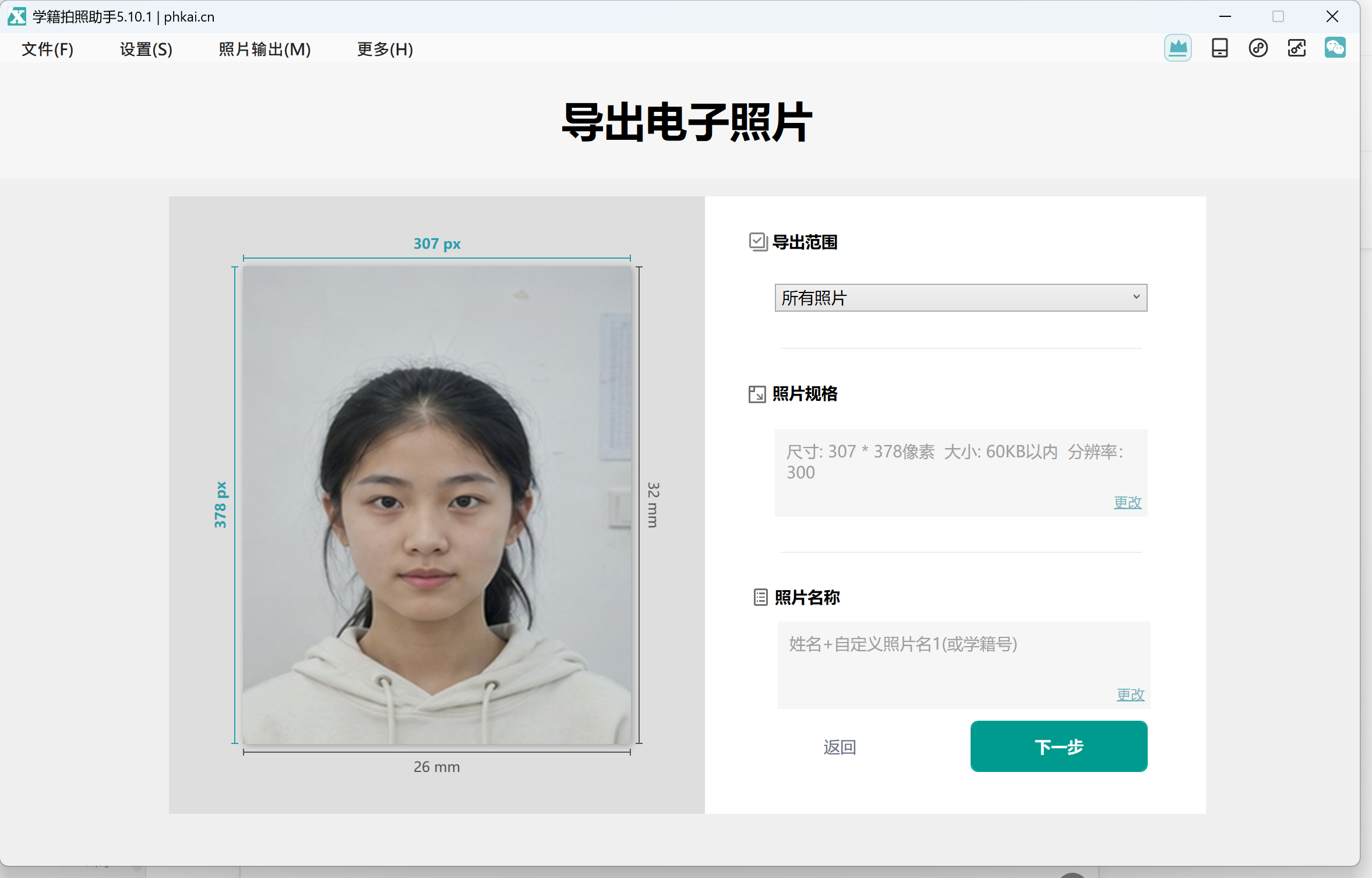Click 更改 link under photo name
Screen dimensions: 1372x878
pos(1130,694)
